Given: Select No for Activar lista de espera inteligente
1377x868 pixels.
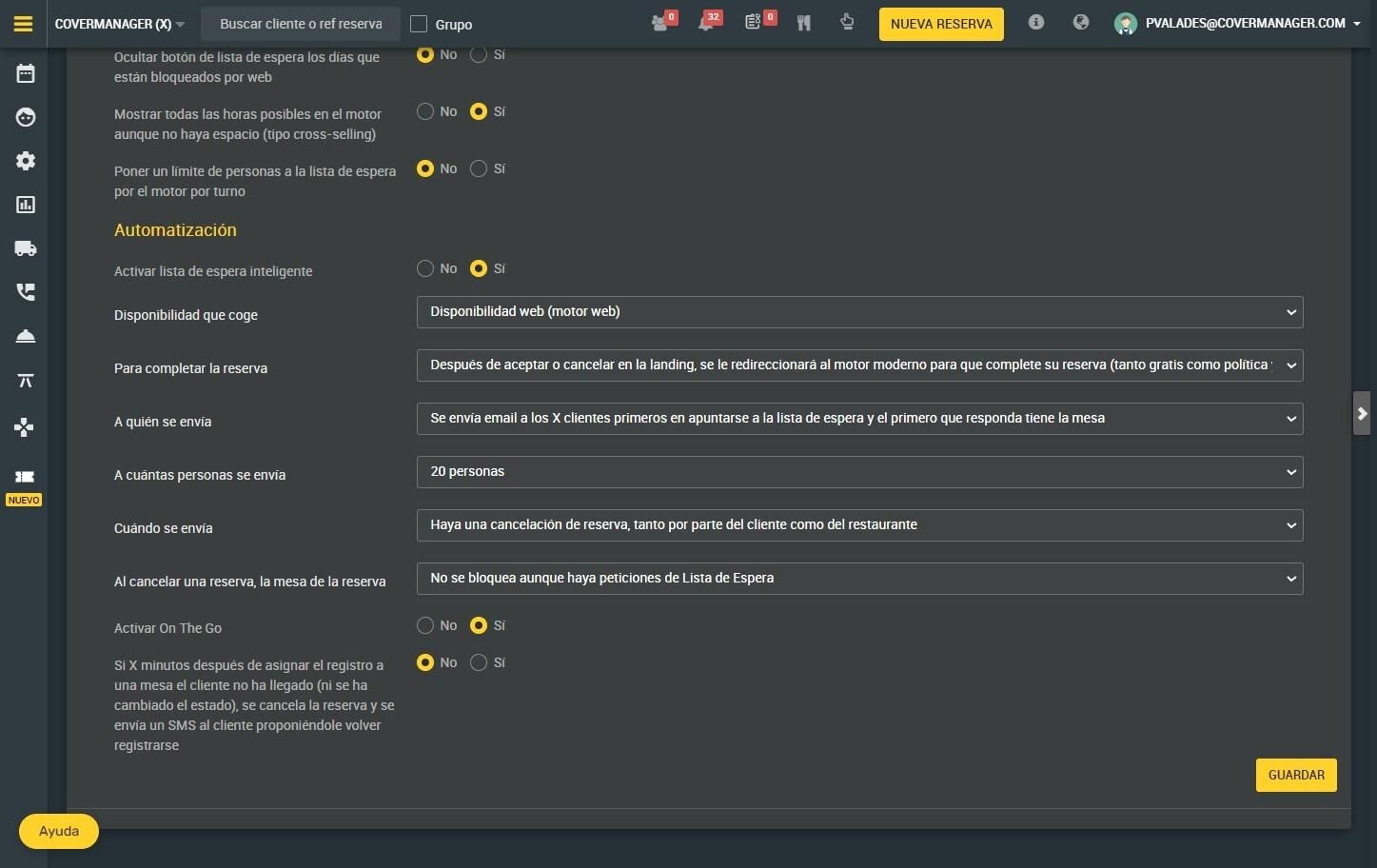Looking at the screenshot, I should pos(425,268).
